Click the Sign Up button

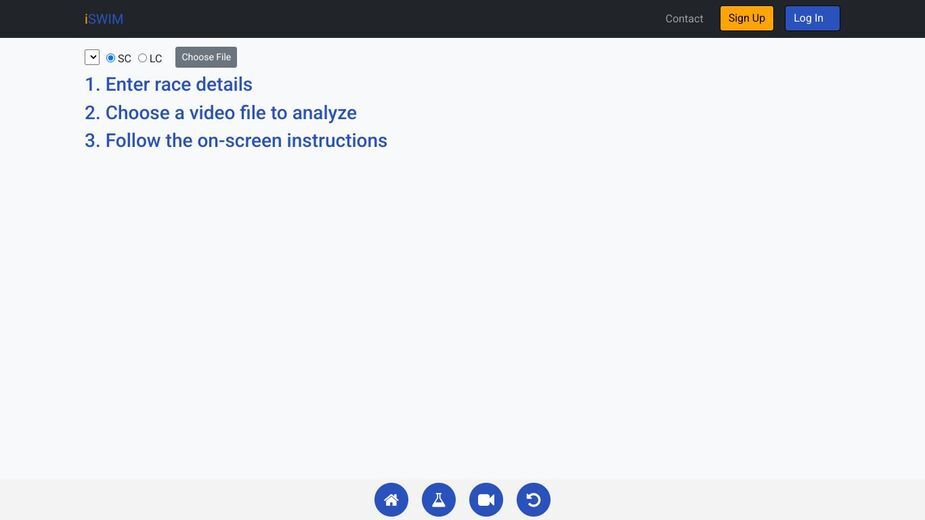[x=746, y=18]
